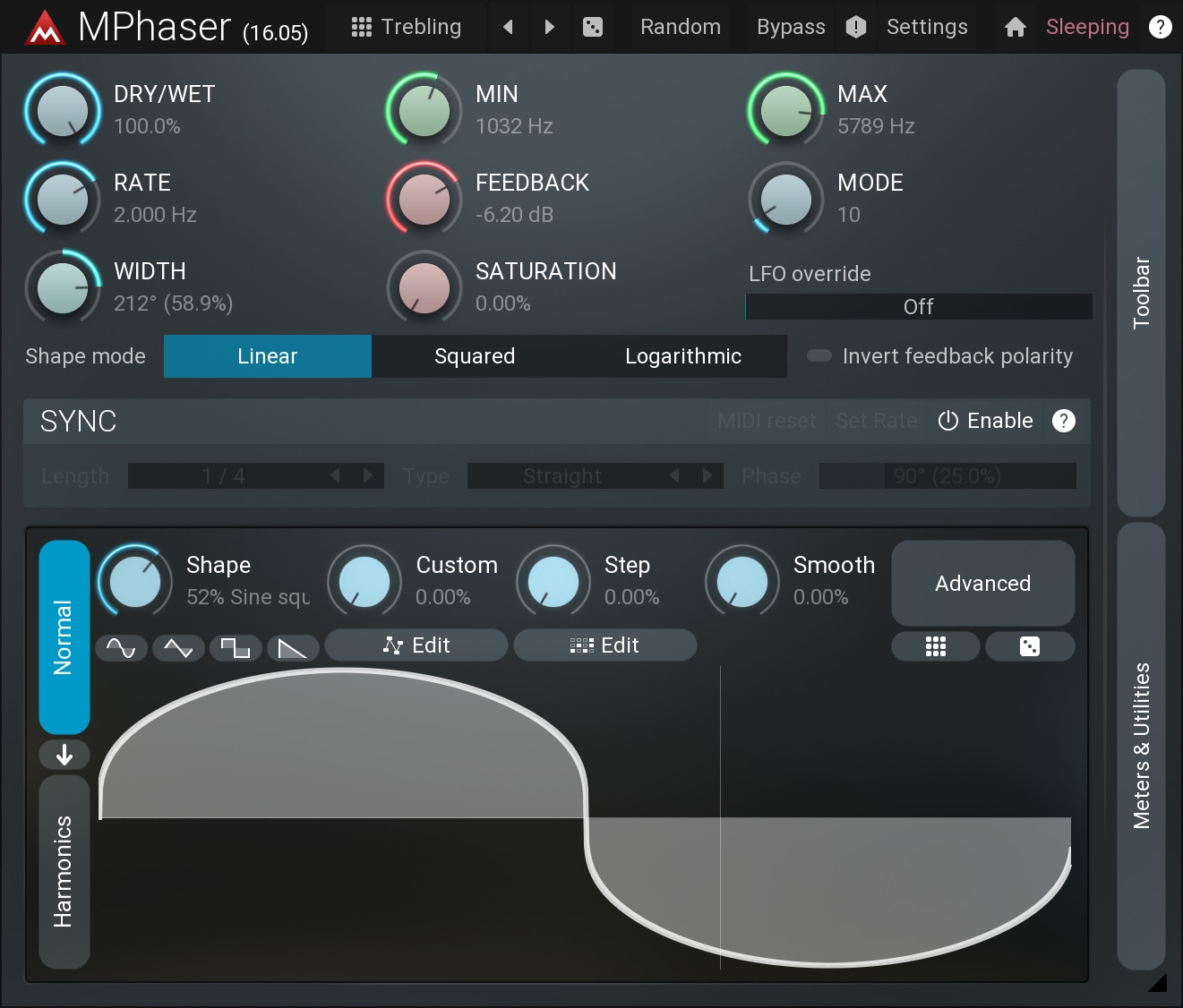
Task: Open the SYNC section help icon
Action: click(x=1063, y=421)
